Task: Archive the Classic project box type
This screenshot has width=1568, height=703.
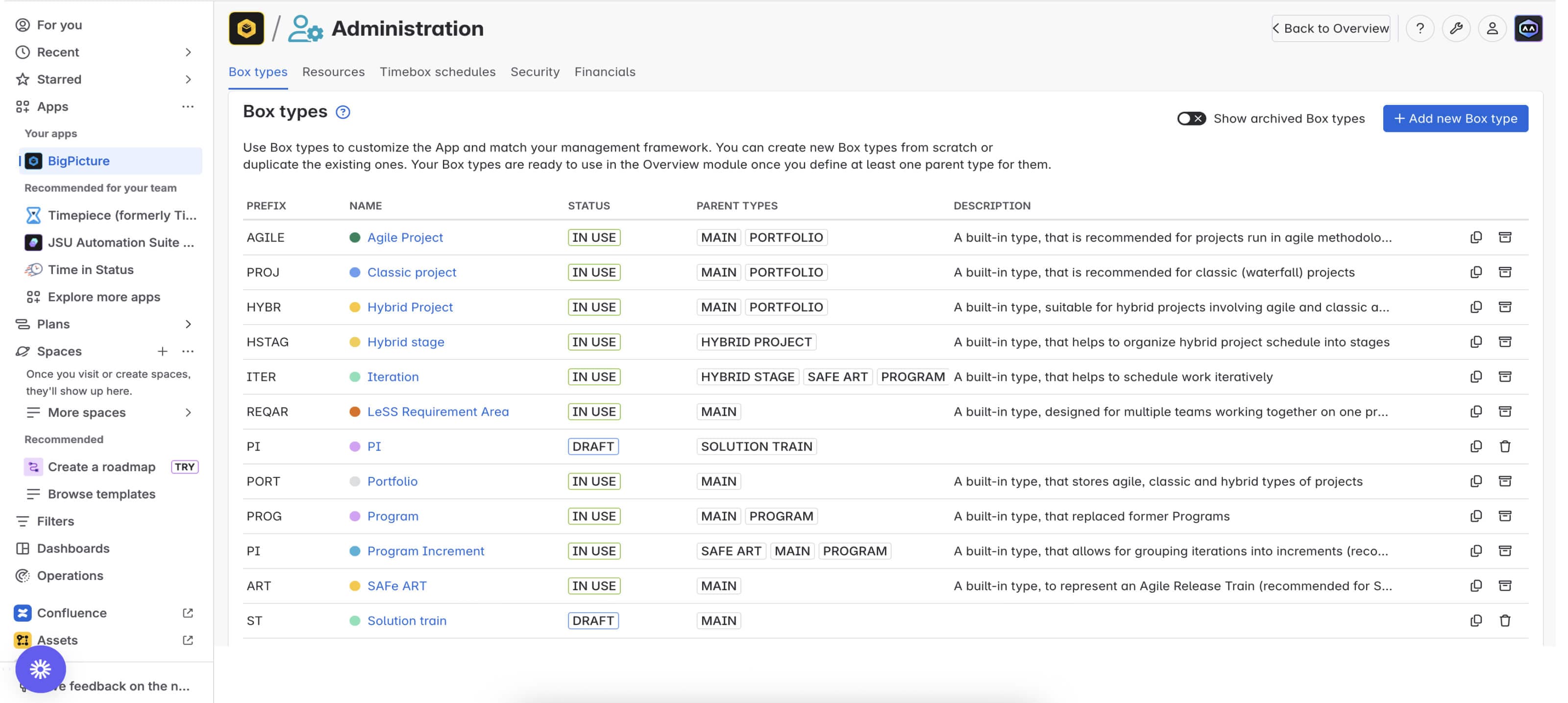Action: pyautogui.click(x=1505, y=272)
